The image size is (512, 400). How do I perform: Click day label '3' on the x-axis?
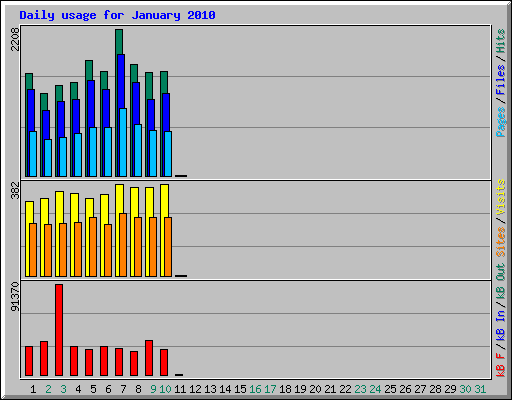[x=63, y=389]
